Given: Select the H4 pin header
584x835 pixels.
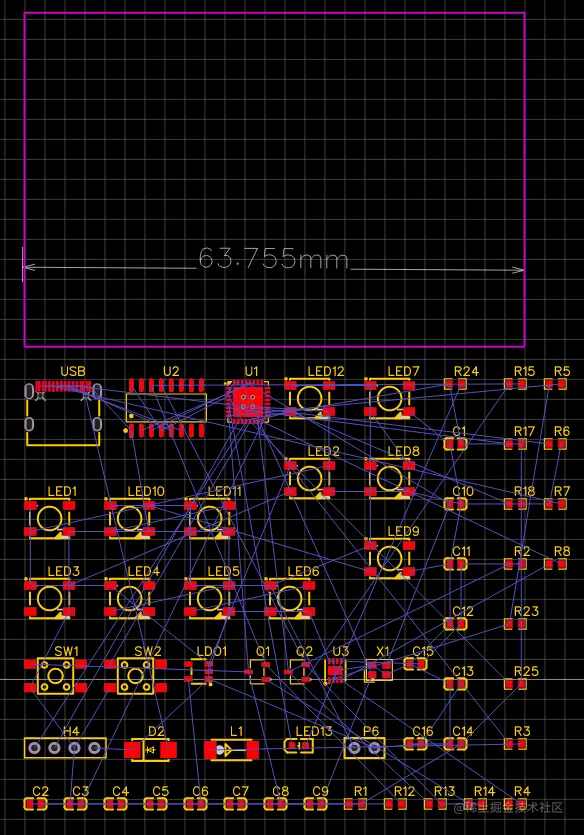Looking at the screenshot, I should [x=65, y=748].
